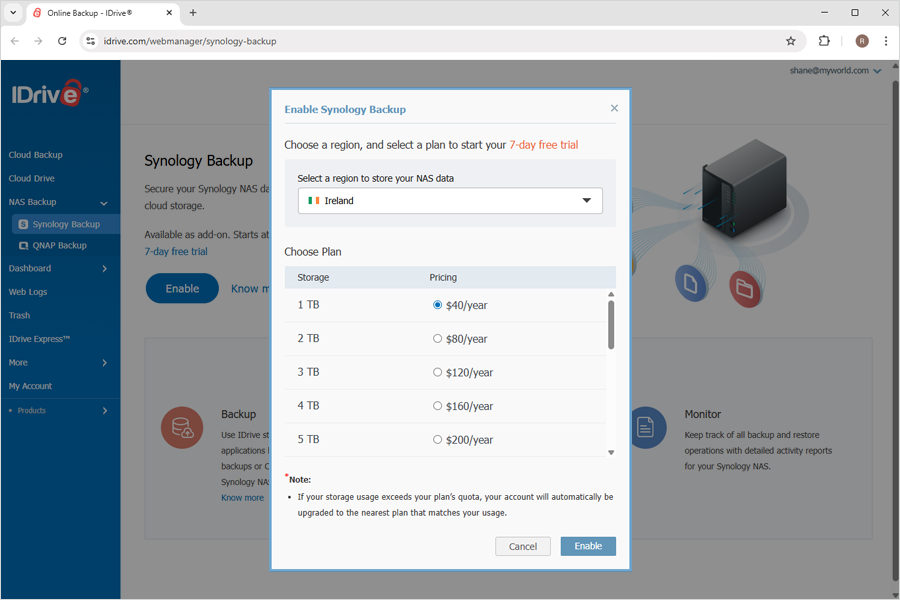Open the Ireland region dropdown

point(450,201)
